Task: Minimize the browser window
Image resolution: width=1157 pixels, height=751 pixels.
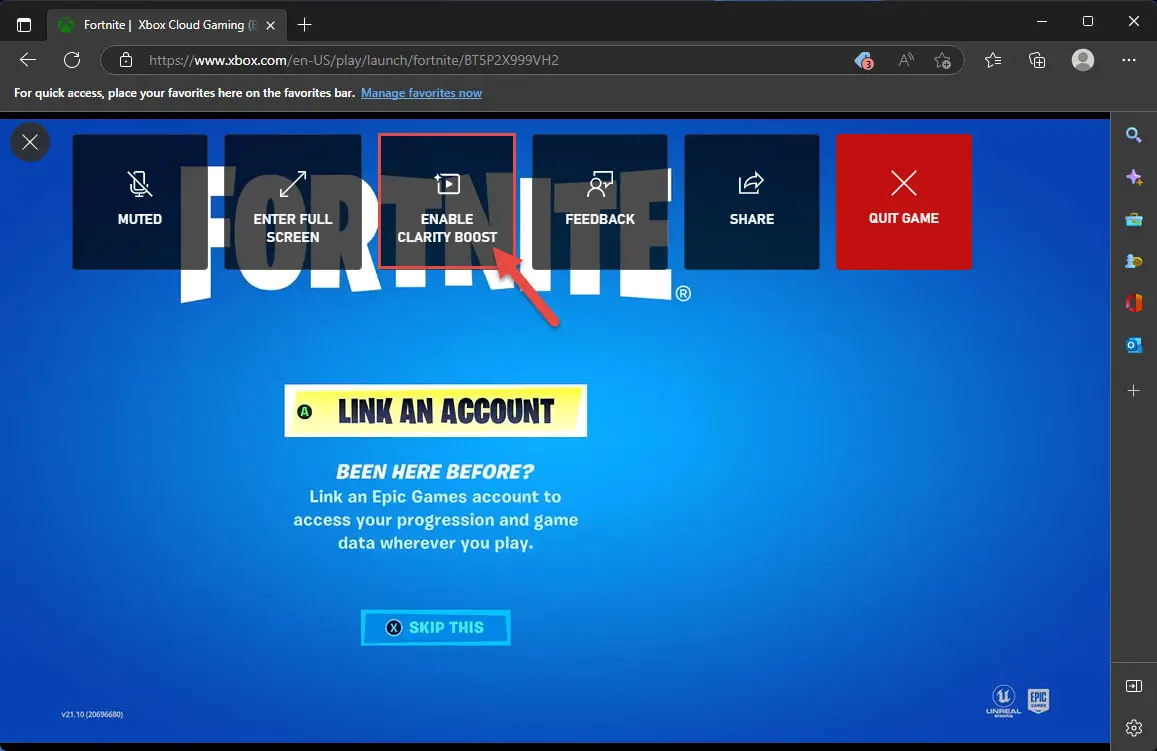Action: tap(1042, 21)
